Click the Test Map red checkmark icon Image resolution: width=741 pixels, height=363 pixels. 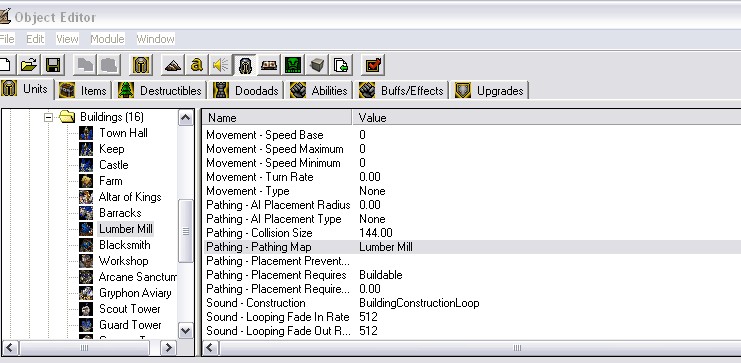pos(373,65)
